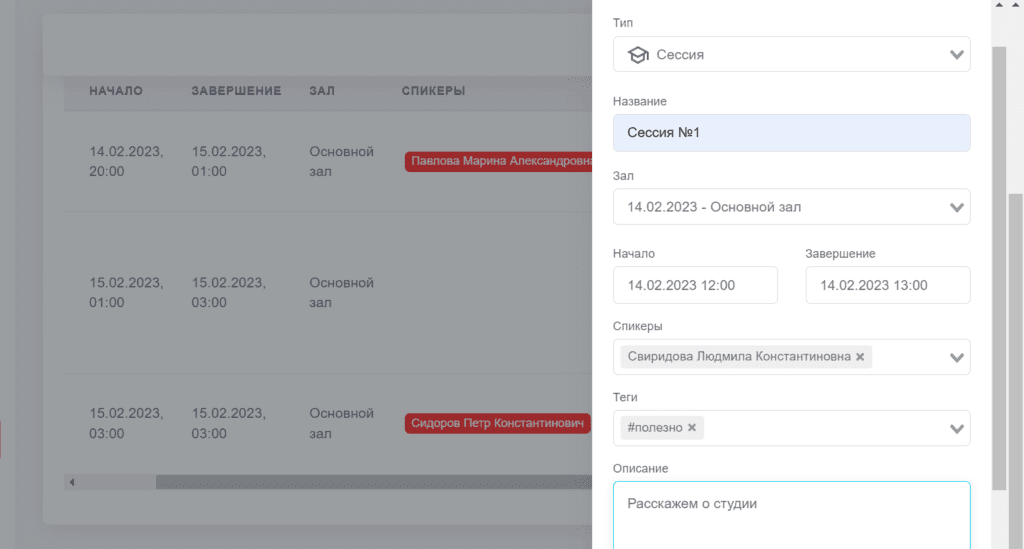
Task: Click the Павлова Марина Александровна speaker badge
Action: point(499,161)
